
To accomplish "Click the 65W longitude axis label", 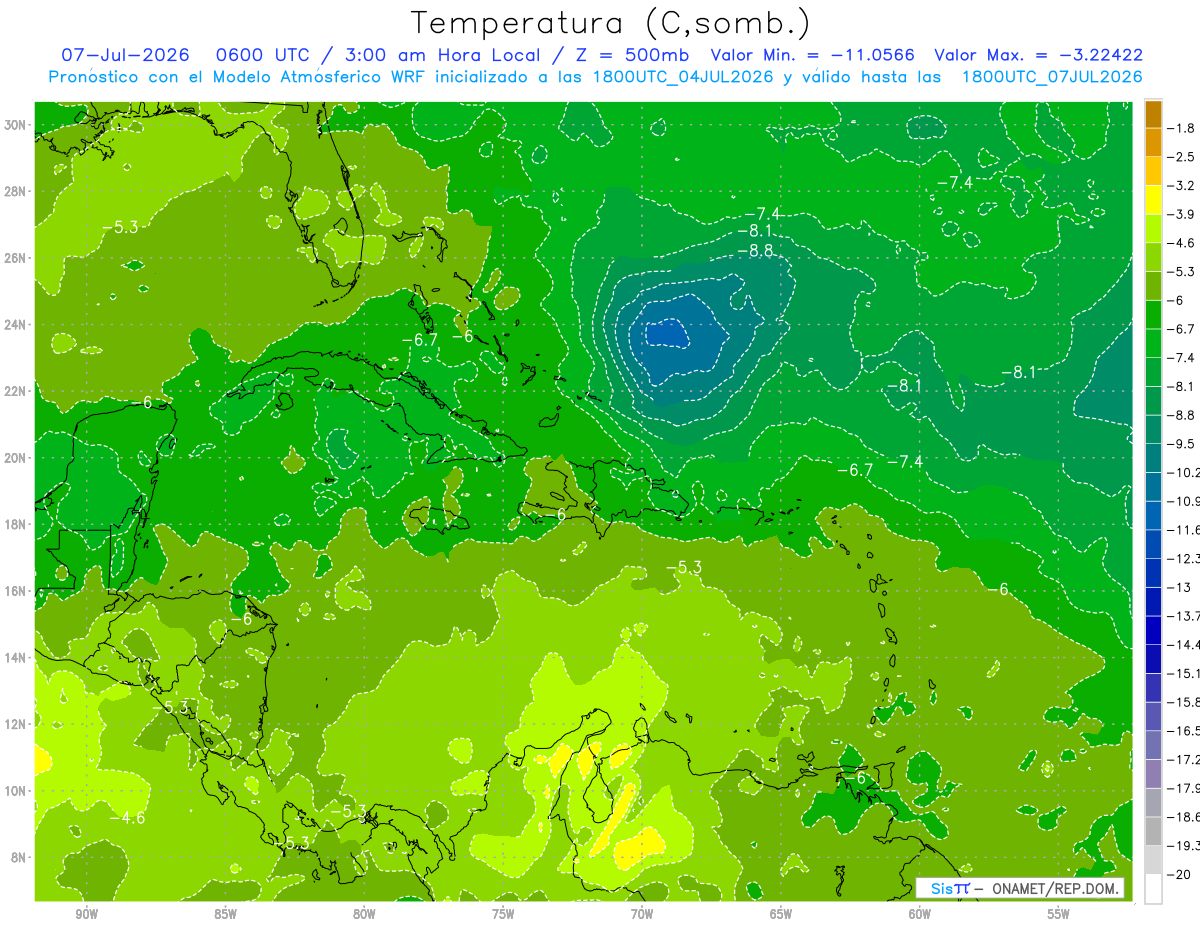I will pyautogui.click(x=781, y=915).
